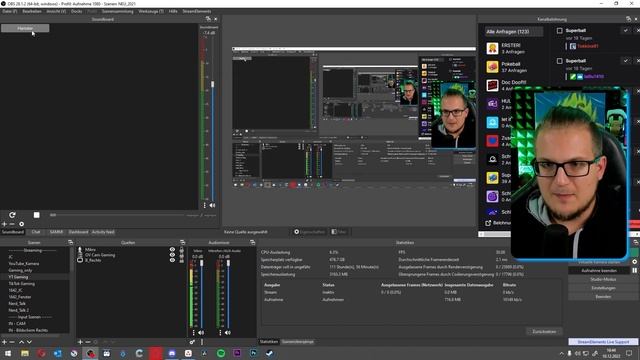Screen dimensions: 640x360
Task: Switch to the Activity feed tab
Action: coord(103,232)
